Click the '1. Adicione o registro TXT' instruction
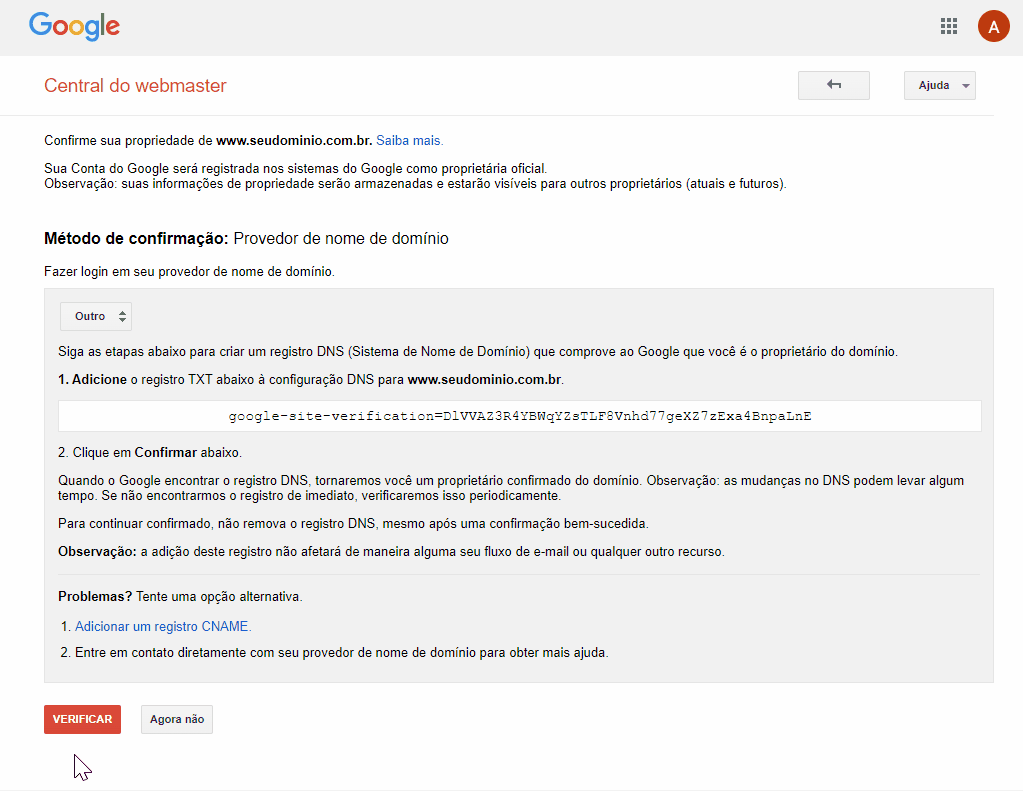The height and width of the screenshot is (791, 1023). pyautogui.click(x=311, y=379)
